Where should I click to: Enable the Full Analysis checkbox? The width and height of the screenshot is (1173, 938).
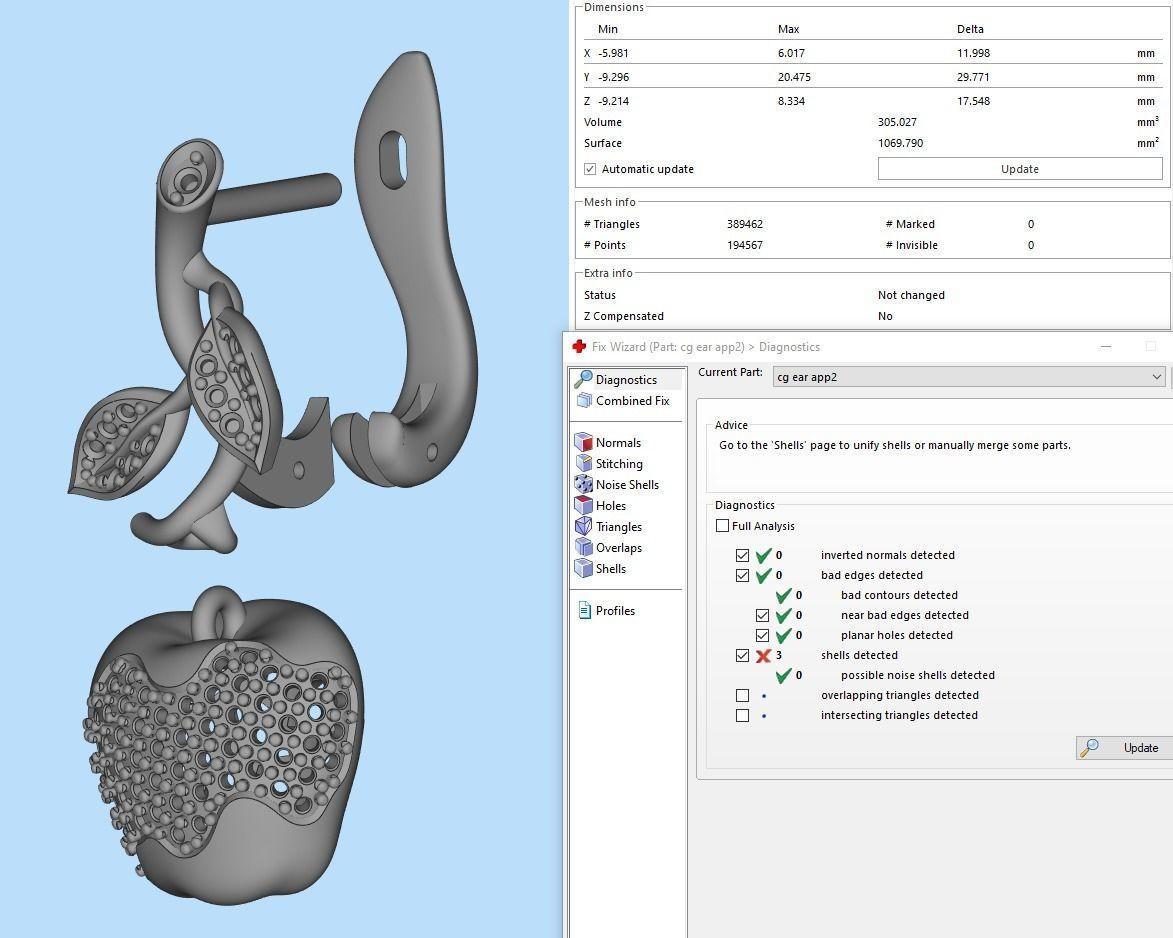click(x=722, y=526)
